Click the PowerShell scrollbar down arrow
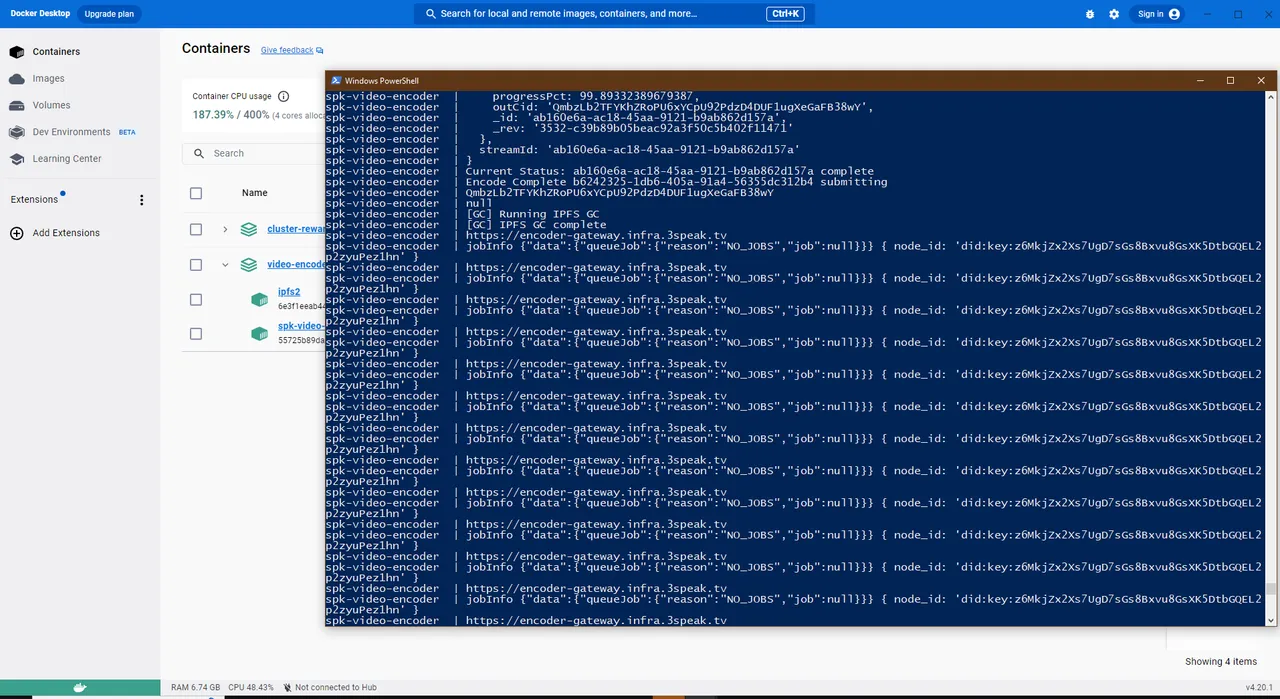 tap(1271, 620)
